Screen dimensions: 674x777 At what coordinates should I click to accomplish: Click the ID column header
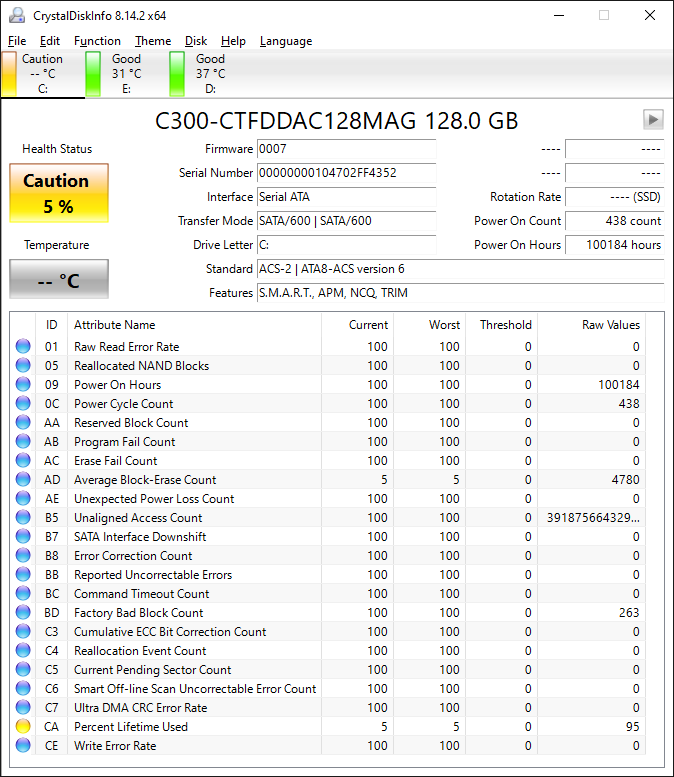coord(52,325)
